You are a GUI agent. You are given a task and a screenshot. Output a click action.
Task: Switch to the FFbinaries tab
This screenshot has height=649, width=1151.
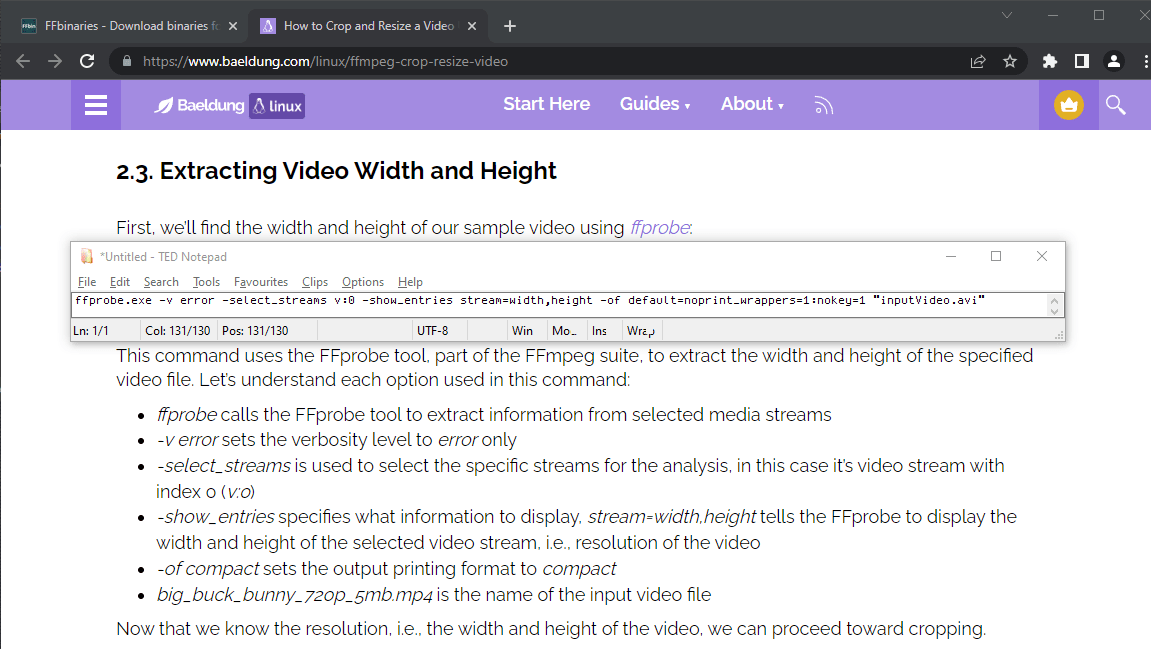point(120,26)
